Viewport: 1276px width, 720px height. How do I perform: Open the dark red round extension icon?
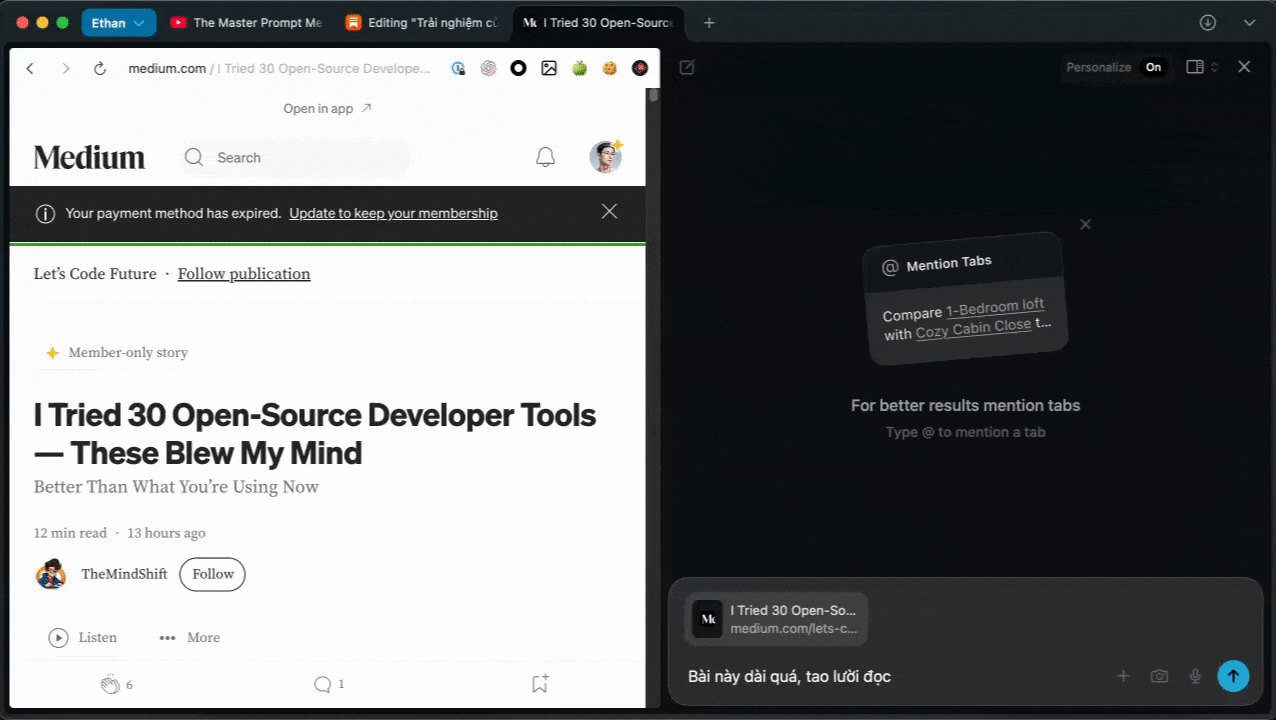coord(640,68)
